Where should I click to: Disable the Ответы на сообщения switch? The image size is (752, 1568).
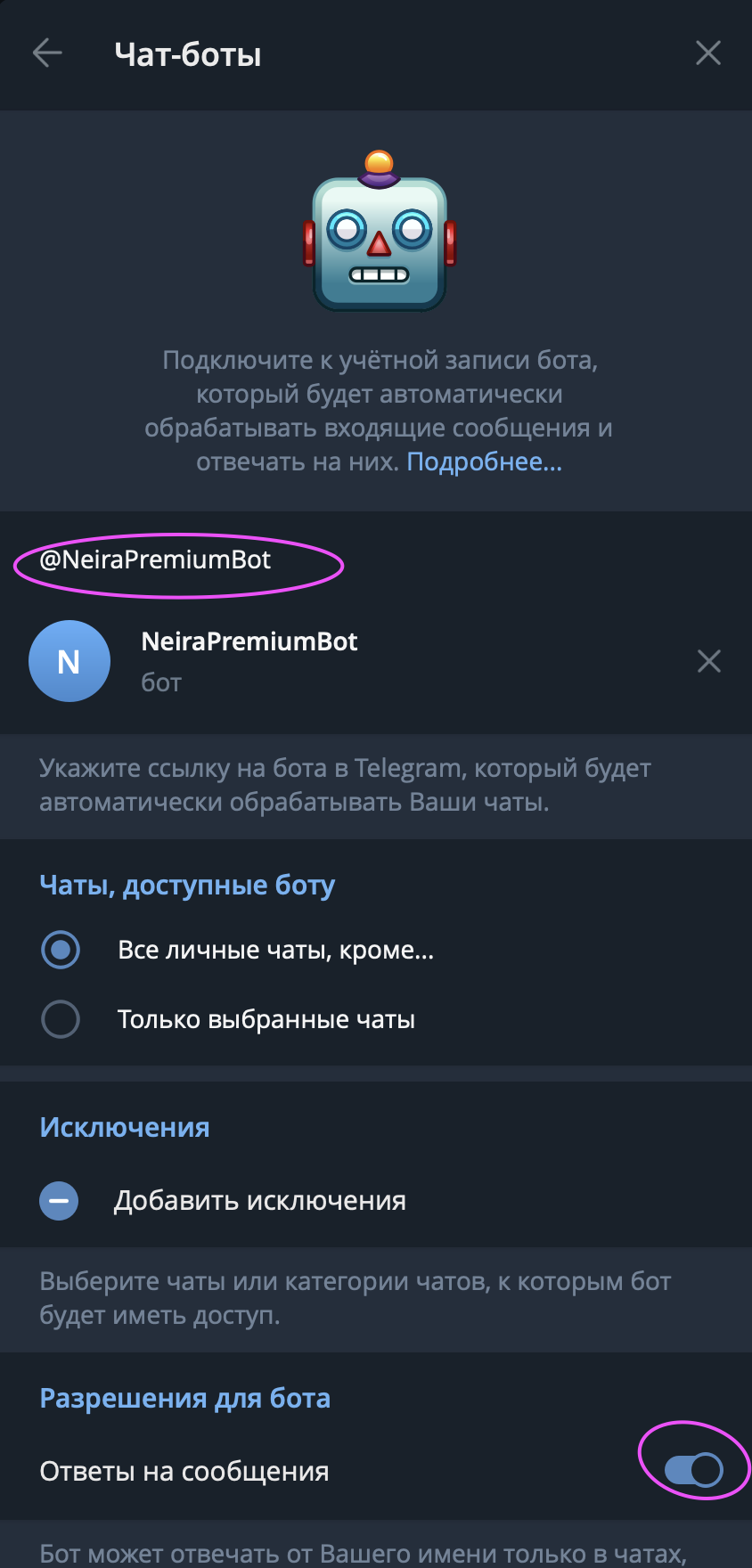click(694, 1470)
